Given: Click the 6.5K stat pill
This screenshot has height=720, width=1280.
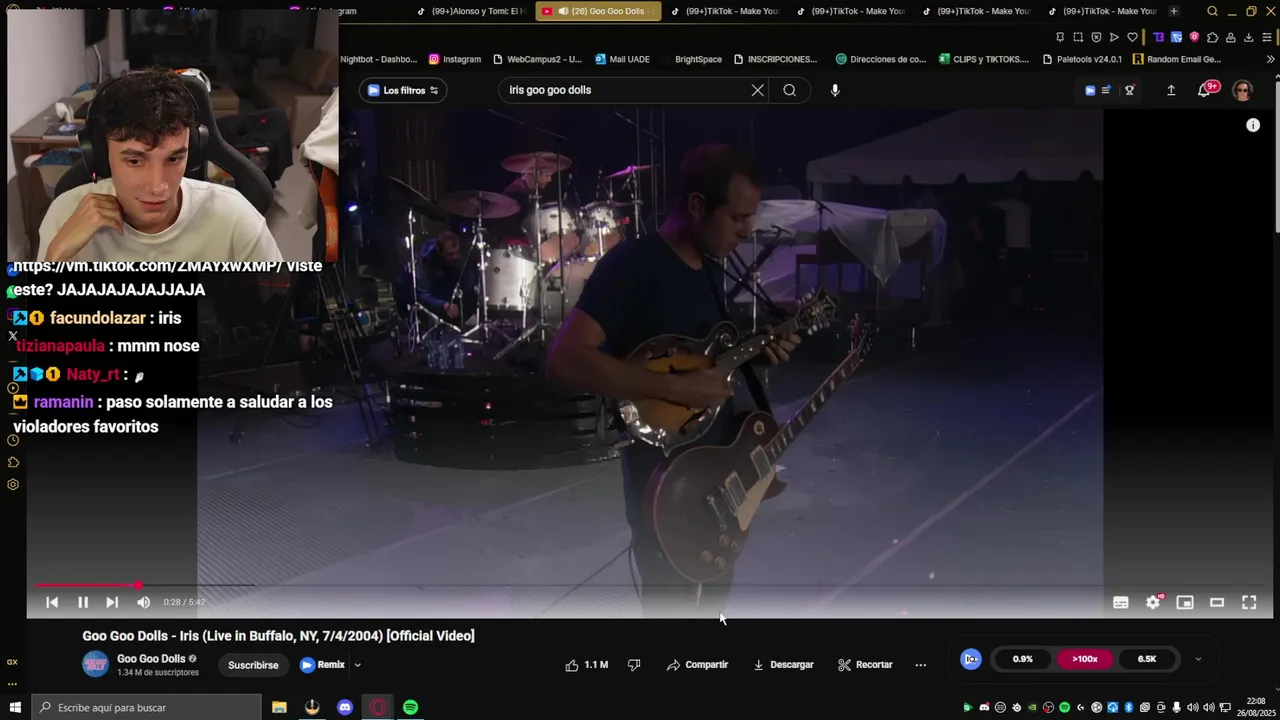Looking at the screenshot, I should tap(1147, 659).
